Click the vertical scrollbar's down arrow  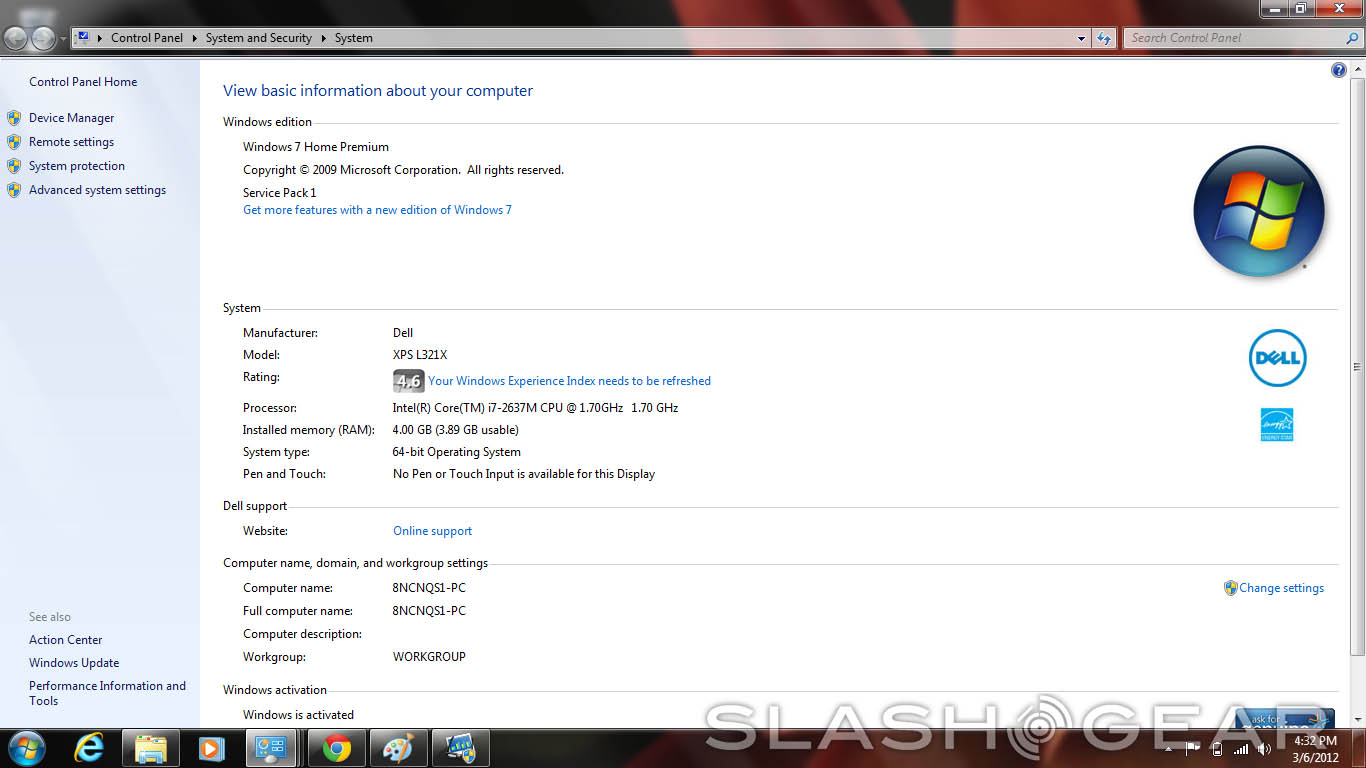point(1357,720)
